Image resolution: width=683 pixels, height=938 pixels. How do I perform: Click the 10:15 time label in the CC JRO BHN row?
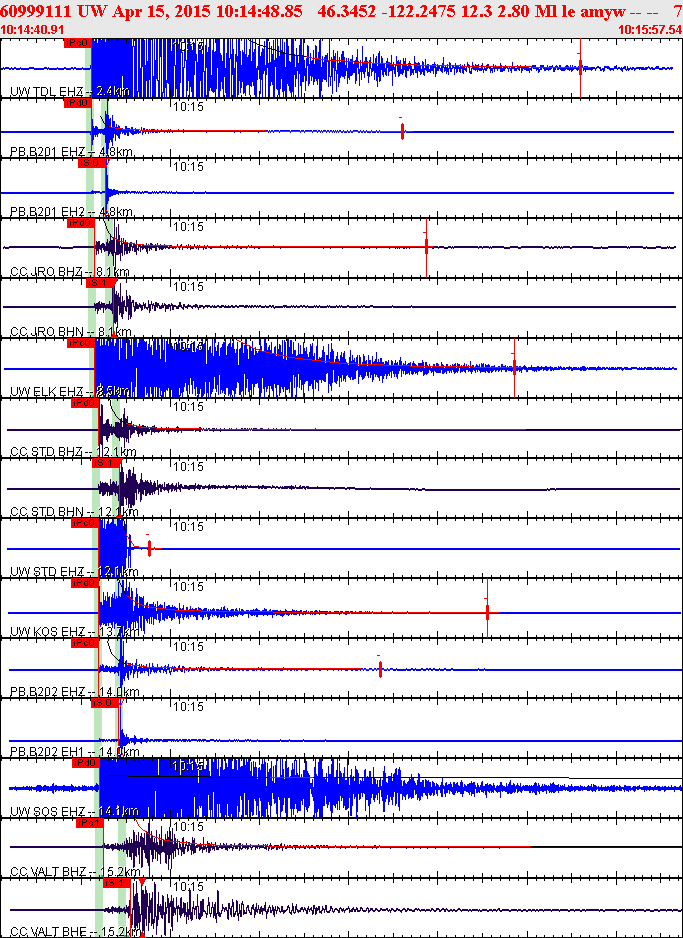coord(188,287)
